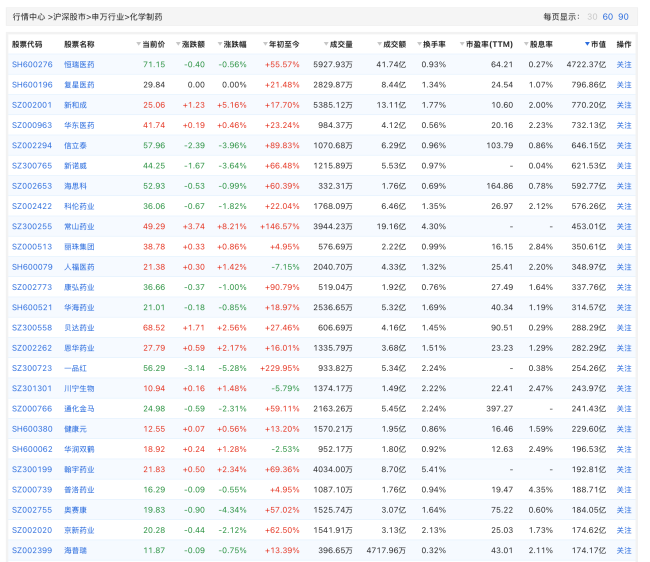
Task: Open 沪深股市 breadcrumb link
Action: click(69, 17)
